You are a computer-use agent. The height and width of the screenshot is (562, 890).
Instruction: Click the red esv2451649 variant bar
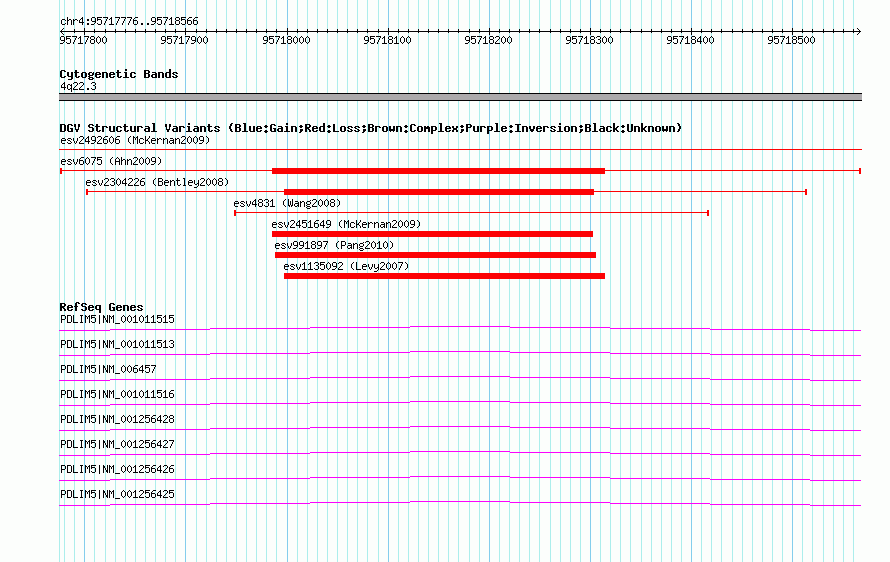433,234
